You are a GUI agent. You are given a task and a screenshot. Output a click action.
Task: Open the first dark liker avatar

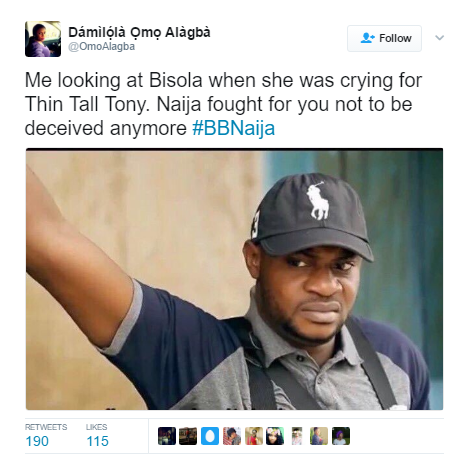click(x=167, y=436)
